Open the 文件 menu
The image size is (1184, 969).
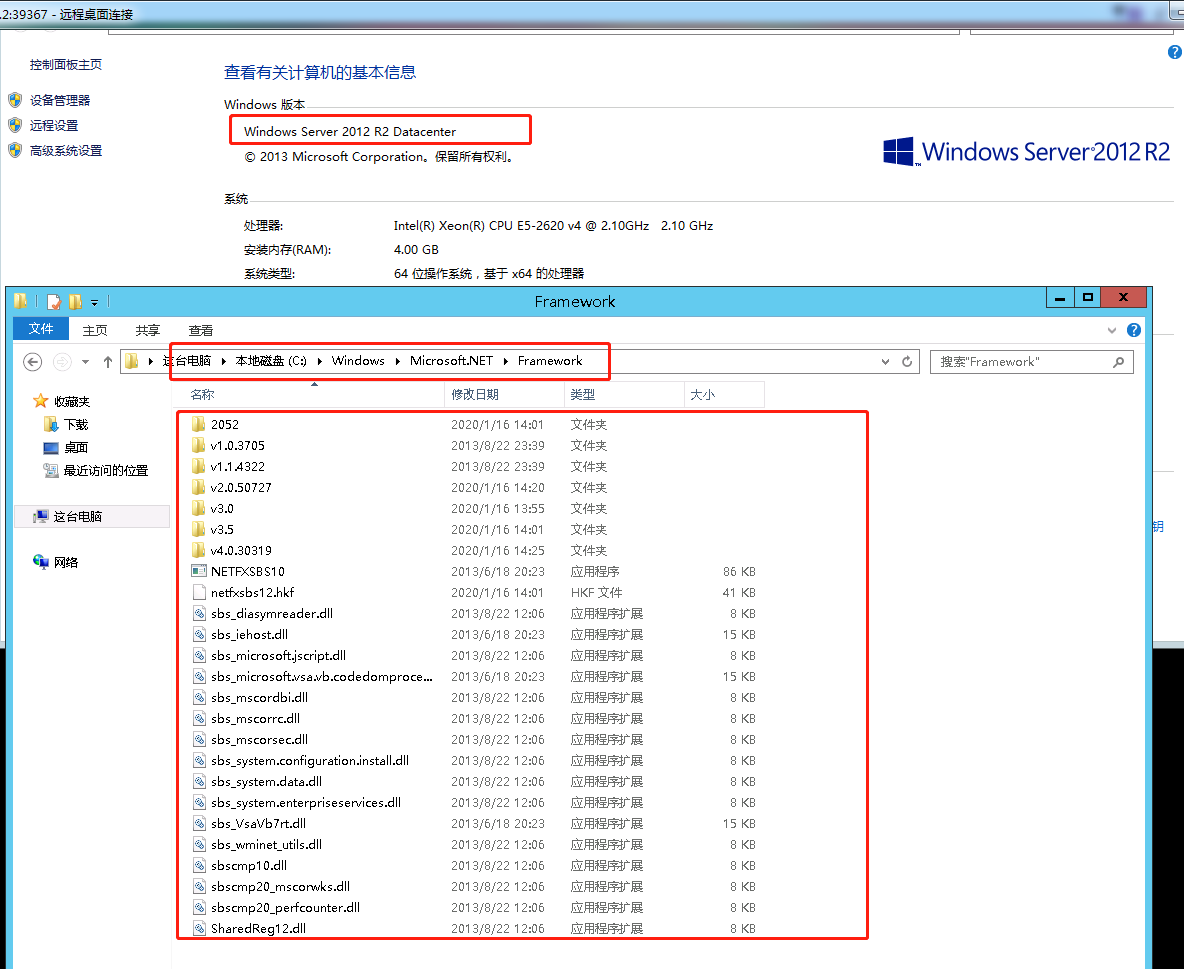[x=40, y=329]
